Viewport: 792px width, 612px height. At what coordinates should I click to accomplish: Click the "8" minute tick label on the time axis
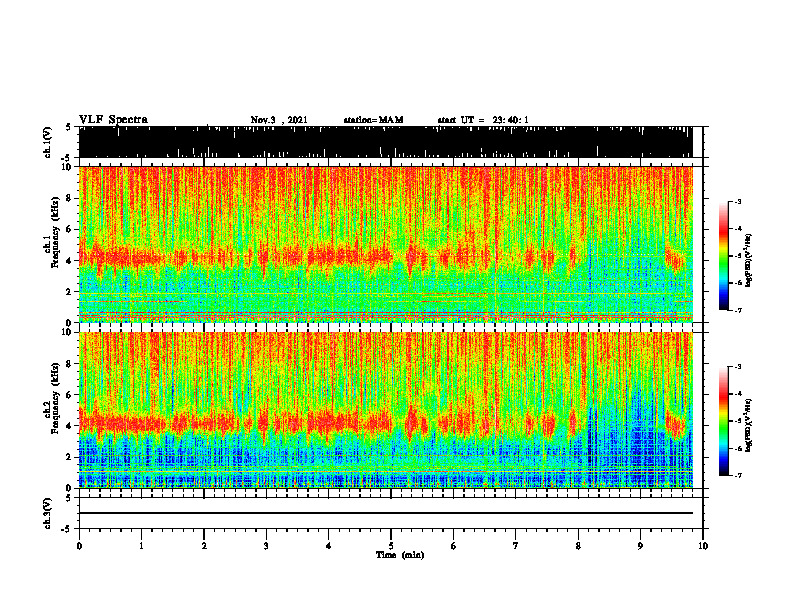coord(578,546)
